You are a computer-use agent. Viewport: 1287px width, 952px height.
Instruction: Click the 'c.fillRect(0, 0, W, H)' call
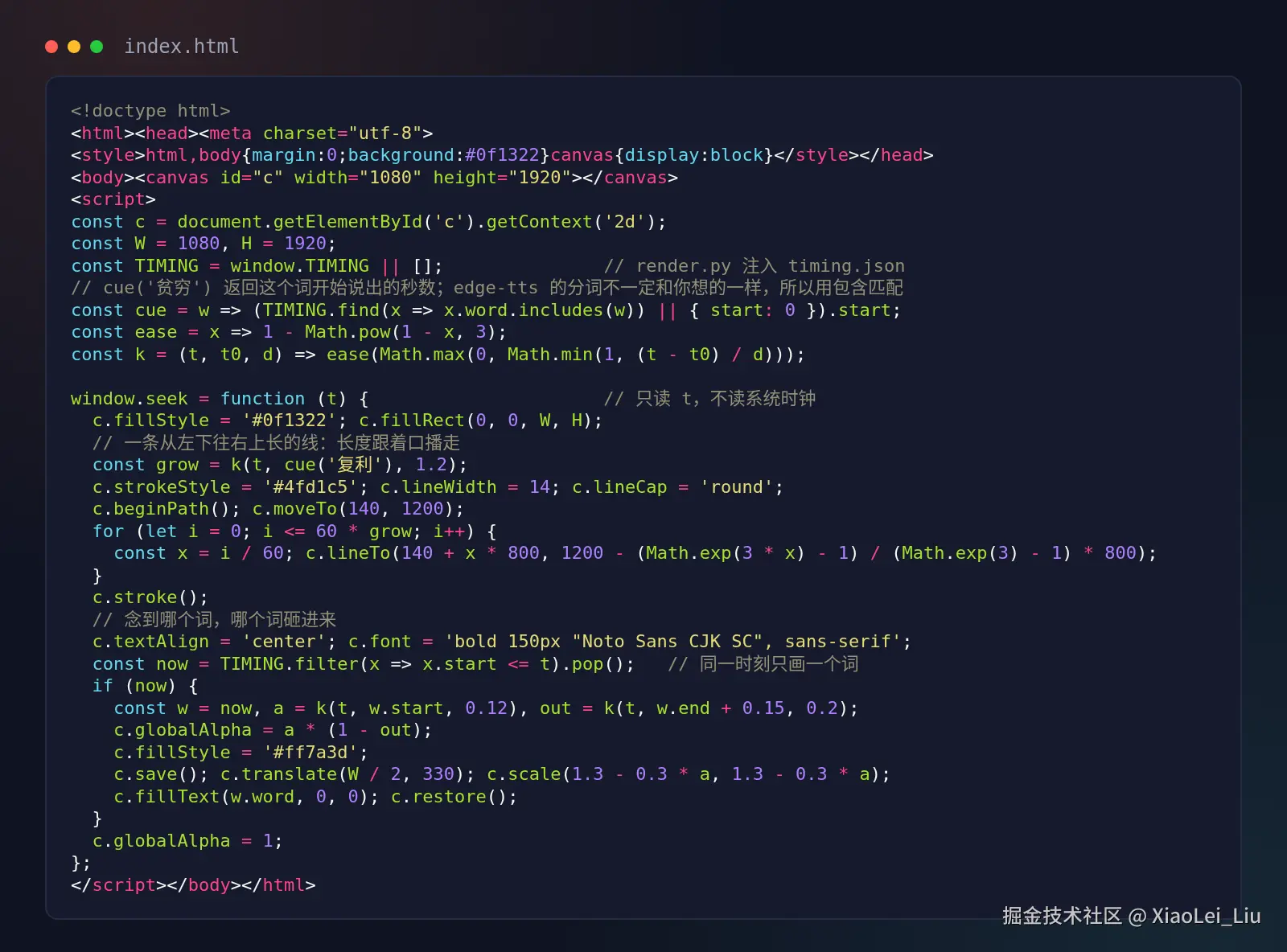[475, 421]
